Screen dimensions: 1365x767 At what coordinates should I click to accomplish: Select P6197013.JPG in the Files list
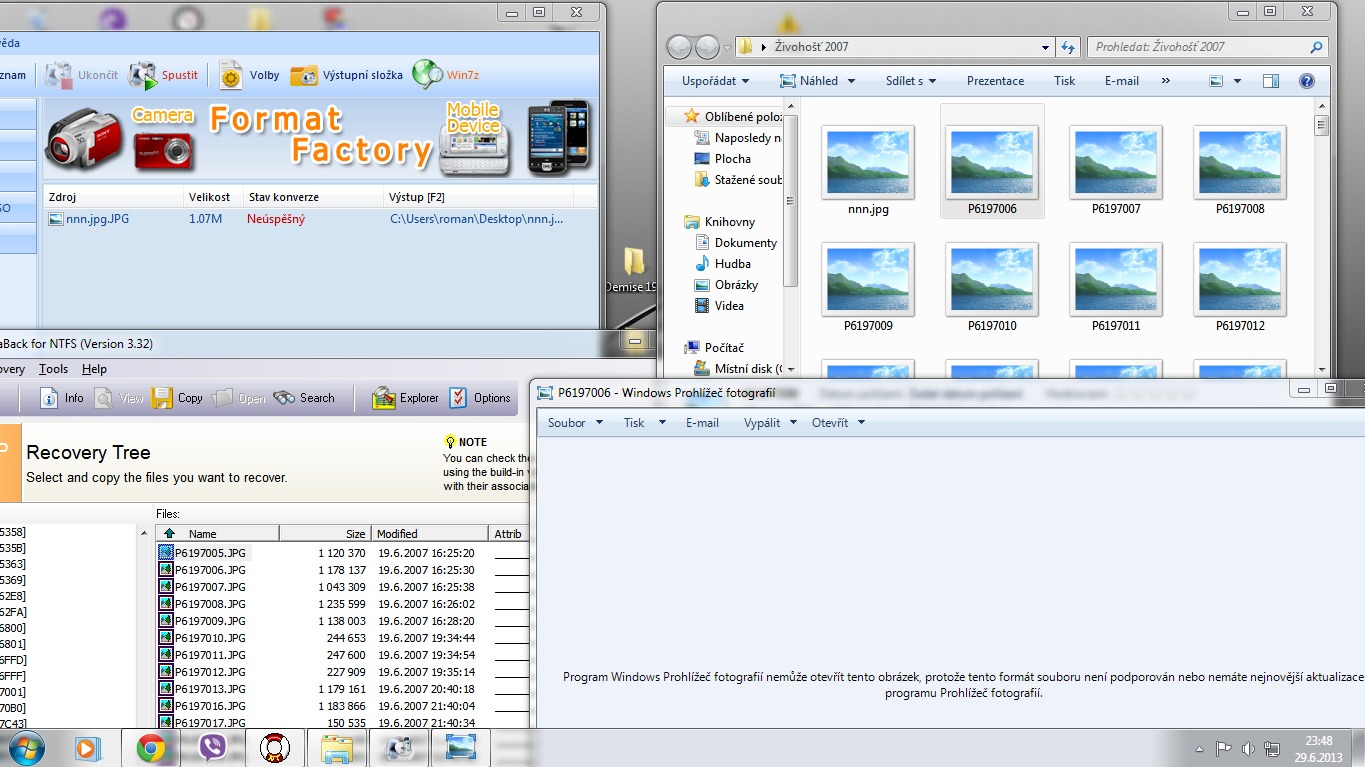[x=210, y=689]
